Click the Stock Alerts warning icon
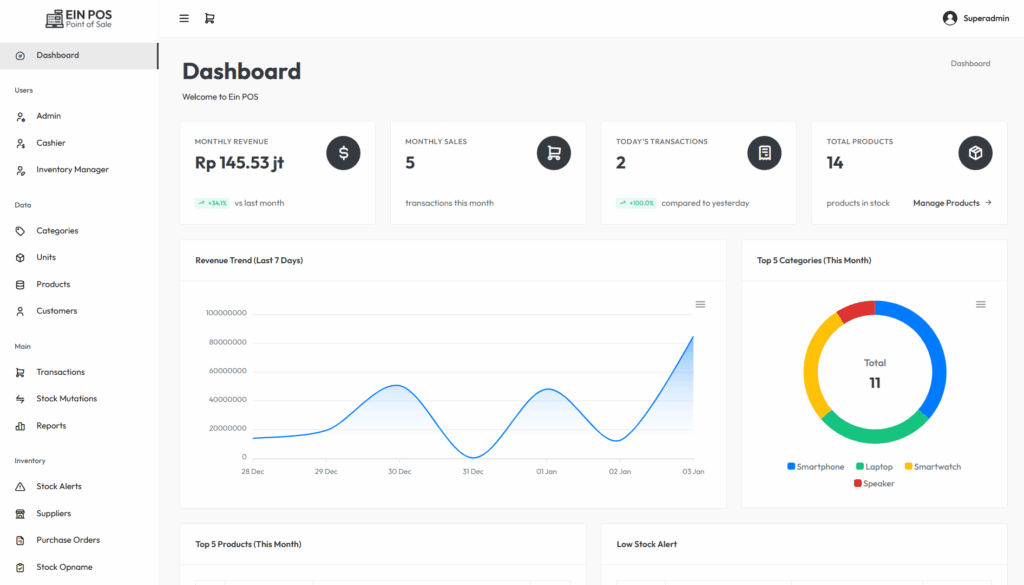This screenshot has width=1024, height=585. coord(20,487)
